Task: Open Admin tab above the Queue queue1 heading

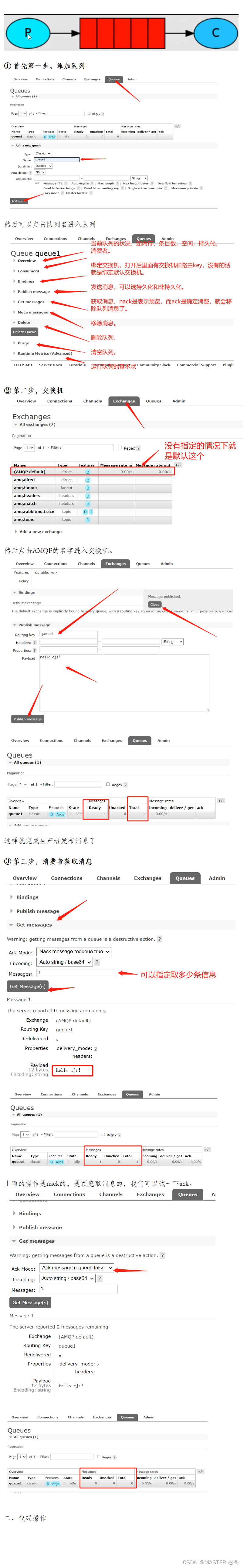Action: tap(167, 239)
